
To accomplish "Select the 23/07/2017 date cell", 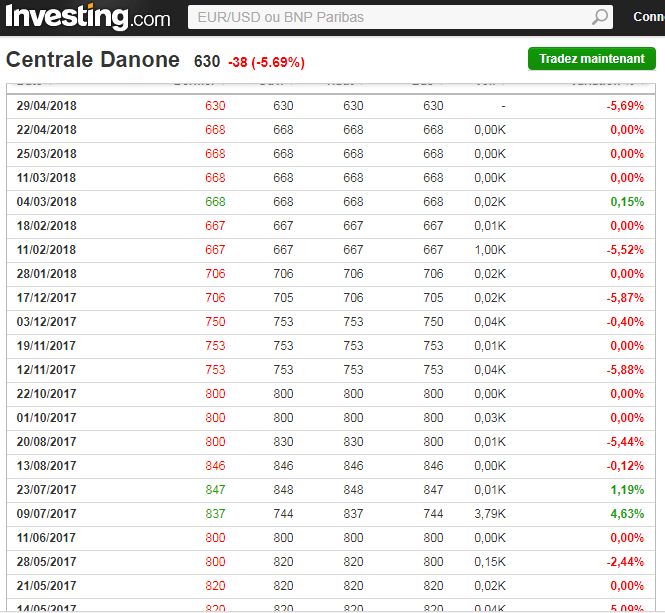I will [x=47, y=490].
